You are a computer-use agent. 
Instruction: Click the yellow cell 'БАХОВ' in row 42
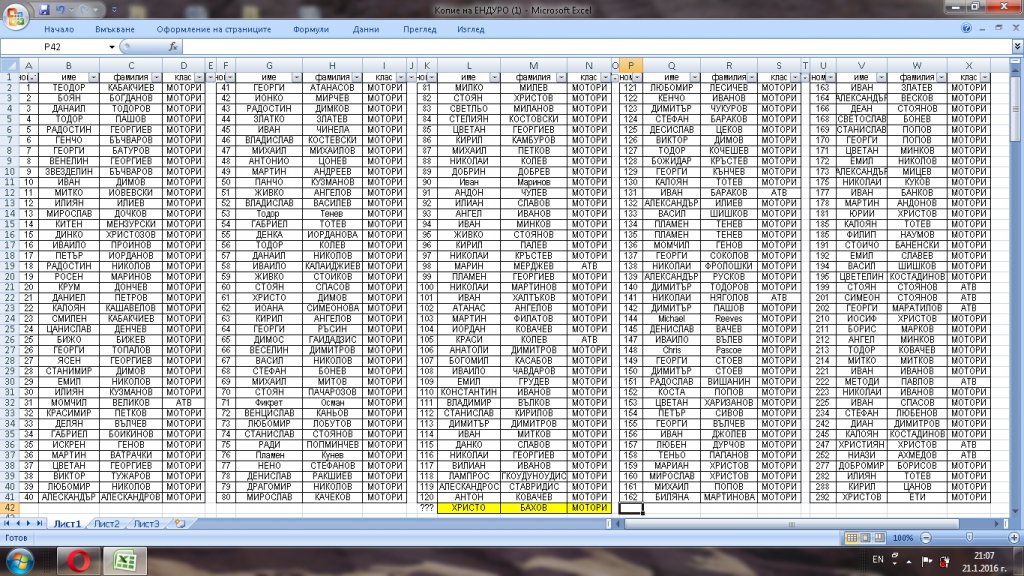[x=533, y=507]
